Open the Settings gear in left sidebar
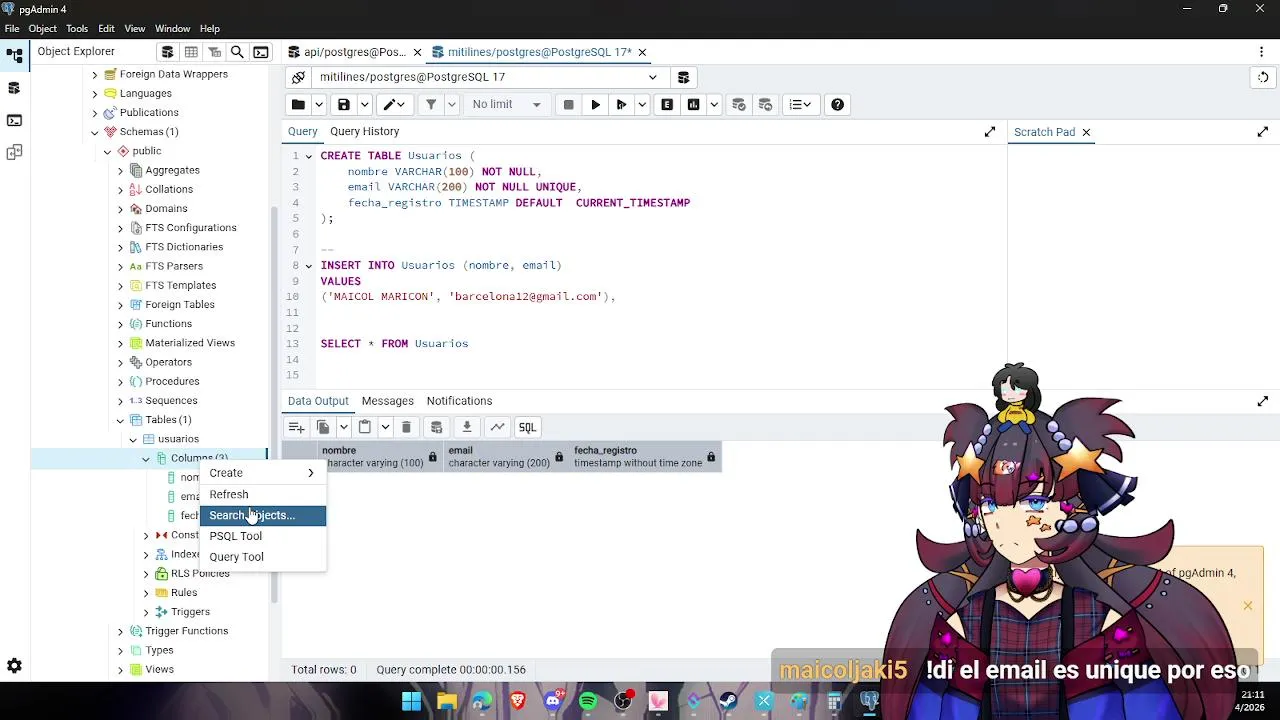Viewport: 1280px width, 720px height. point(14,666)
